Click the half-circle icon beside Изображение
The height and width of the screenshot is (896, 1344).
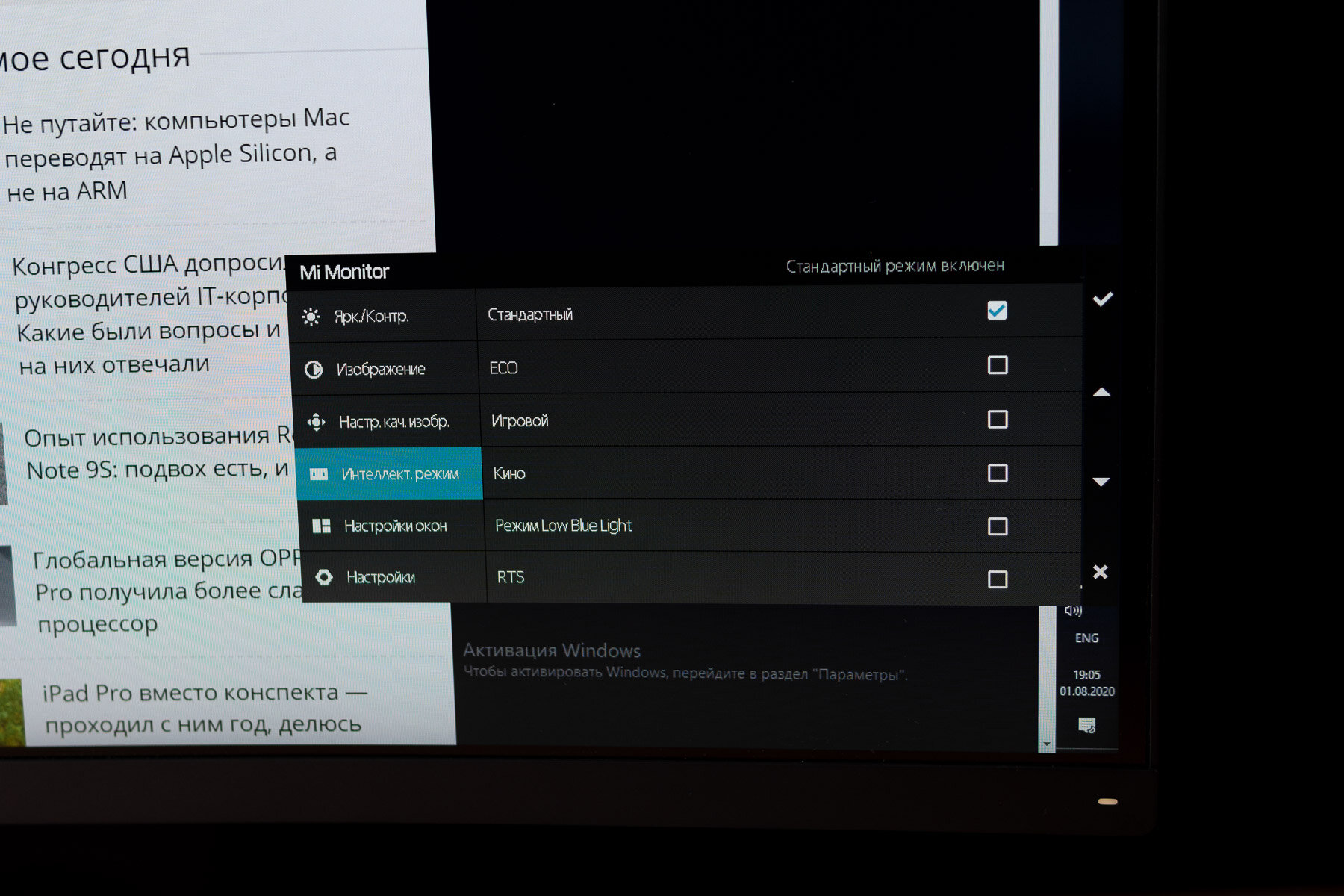coord(314,370)
